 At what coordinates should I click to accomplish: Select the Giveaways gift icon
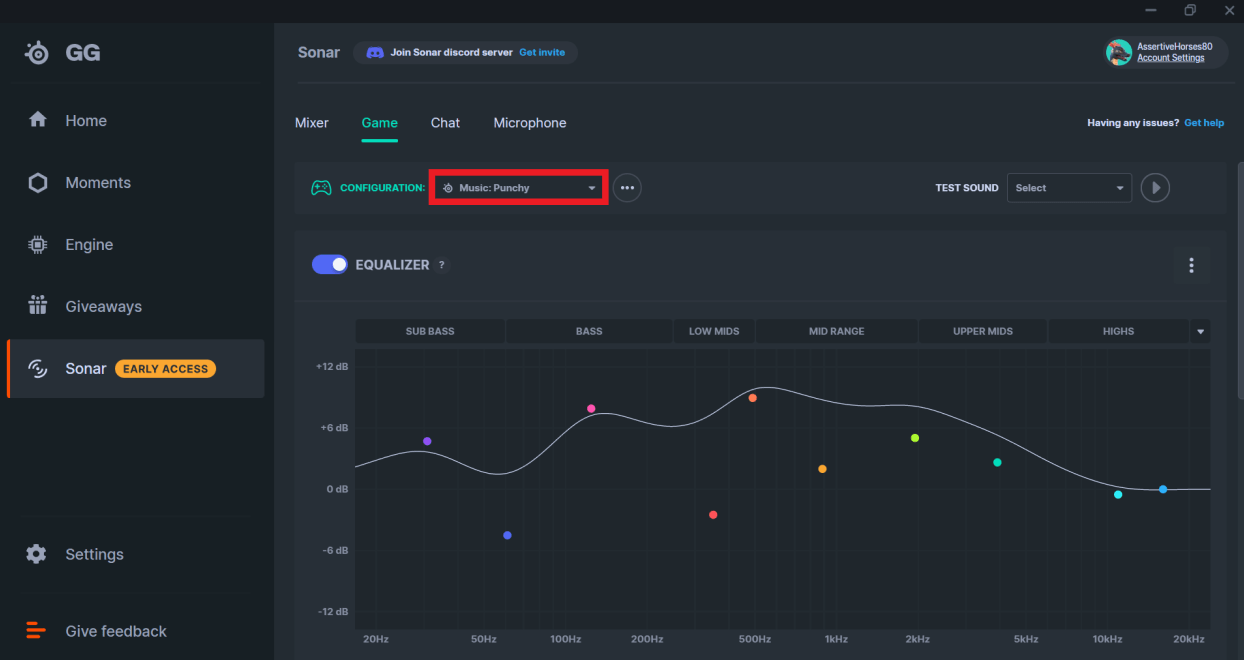click(x=37, y=306)
